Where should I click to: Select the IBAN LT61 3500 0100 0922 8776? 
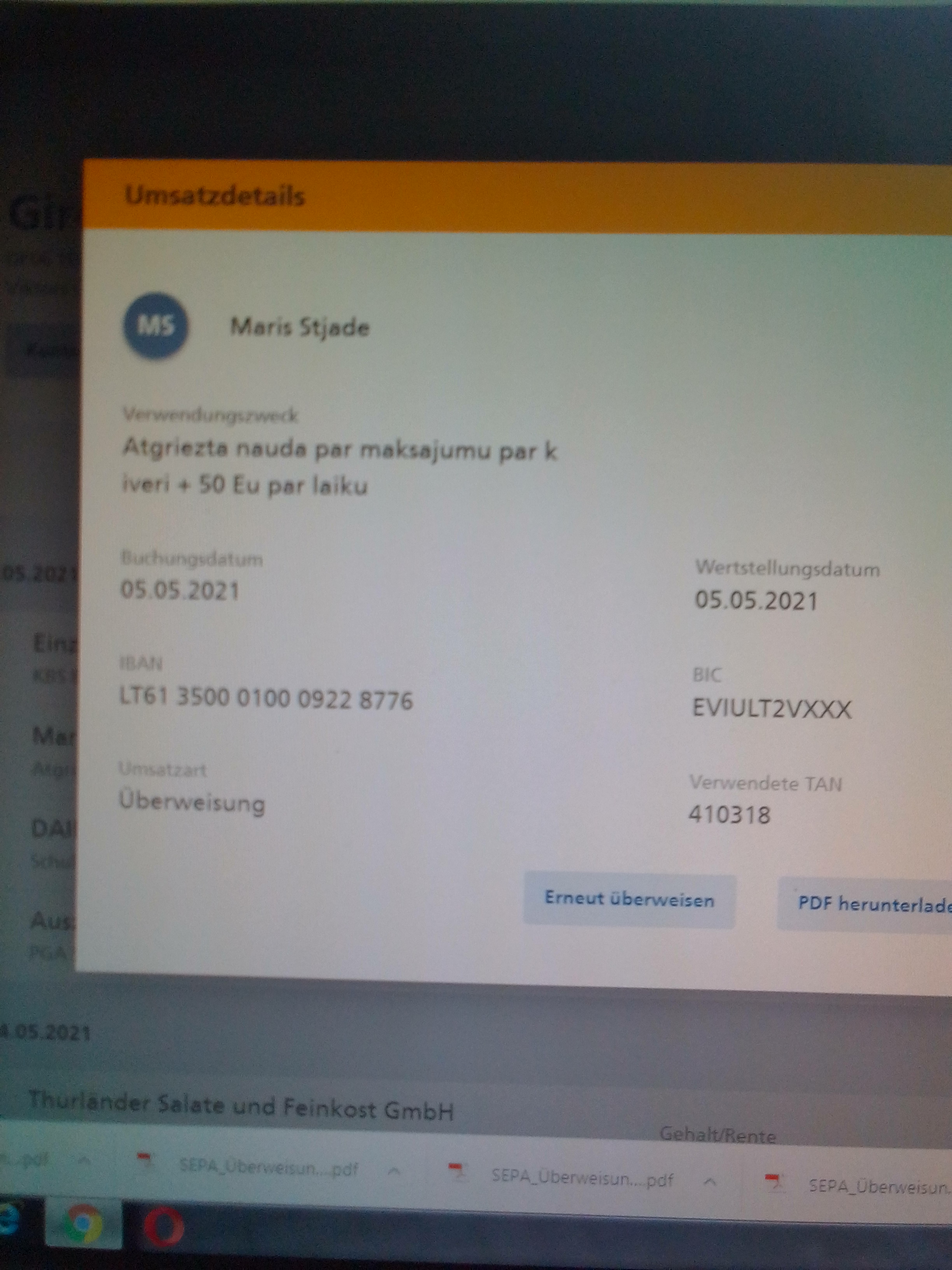[x=266, y=699]
